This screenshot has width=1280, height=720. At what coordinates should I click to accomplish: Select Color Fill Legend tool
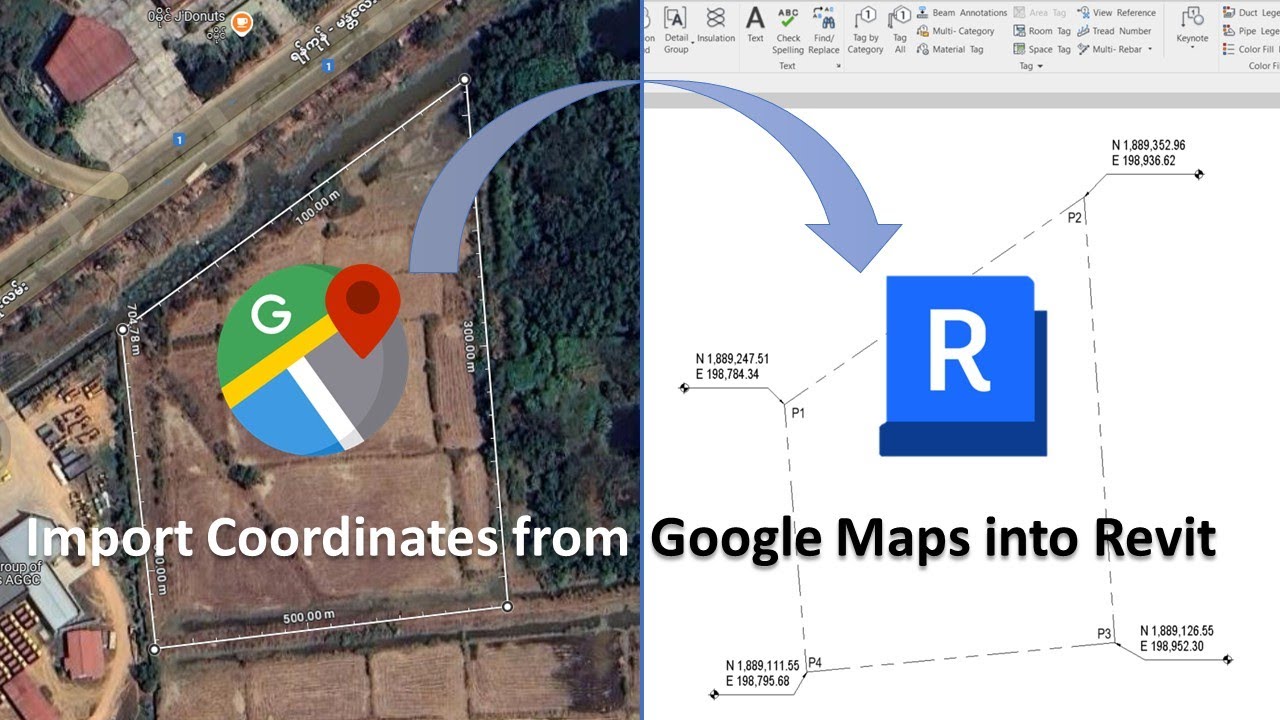pyautogui.click(x=1250, y=49)
